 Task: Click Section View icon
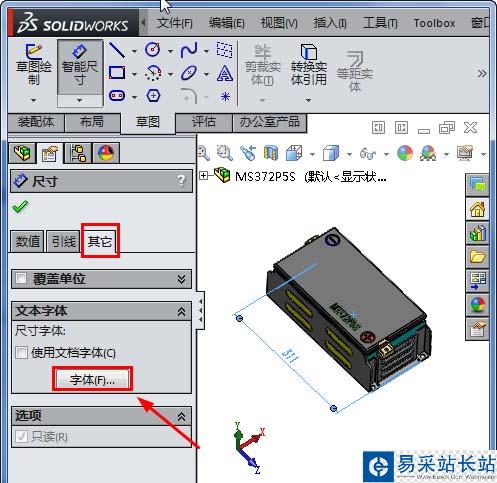pyautogui.click(x=271, y=153)
